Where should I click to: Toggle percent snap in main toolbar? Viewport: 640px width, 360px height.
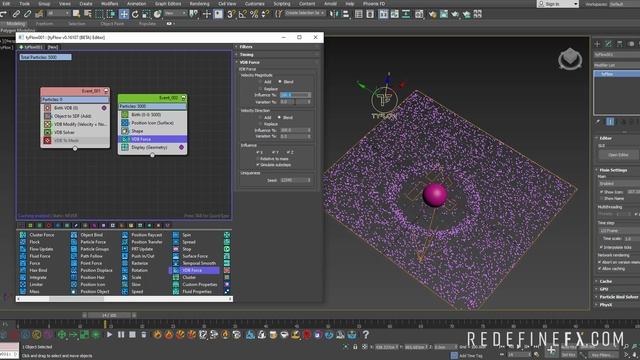tap(254, 14)
